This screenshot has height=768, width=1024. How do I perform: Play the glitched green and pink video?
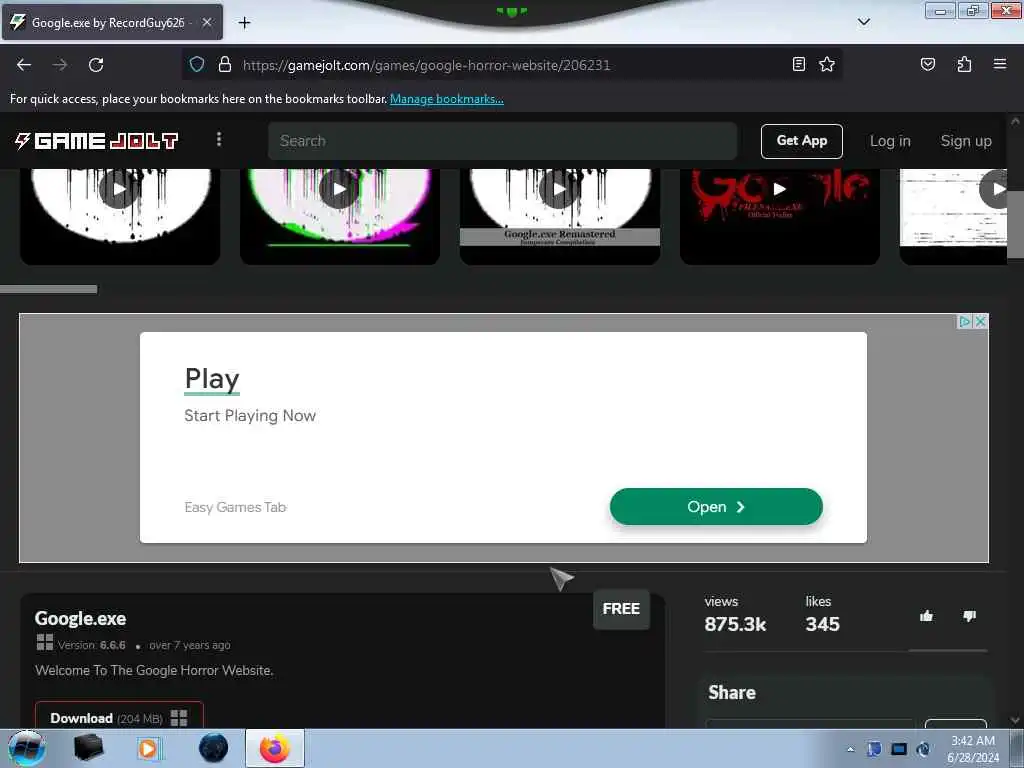click(x=339, y=189)
